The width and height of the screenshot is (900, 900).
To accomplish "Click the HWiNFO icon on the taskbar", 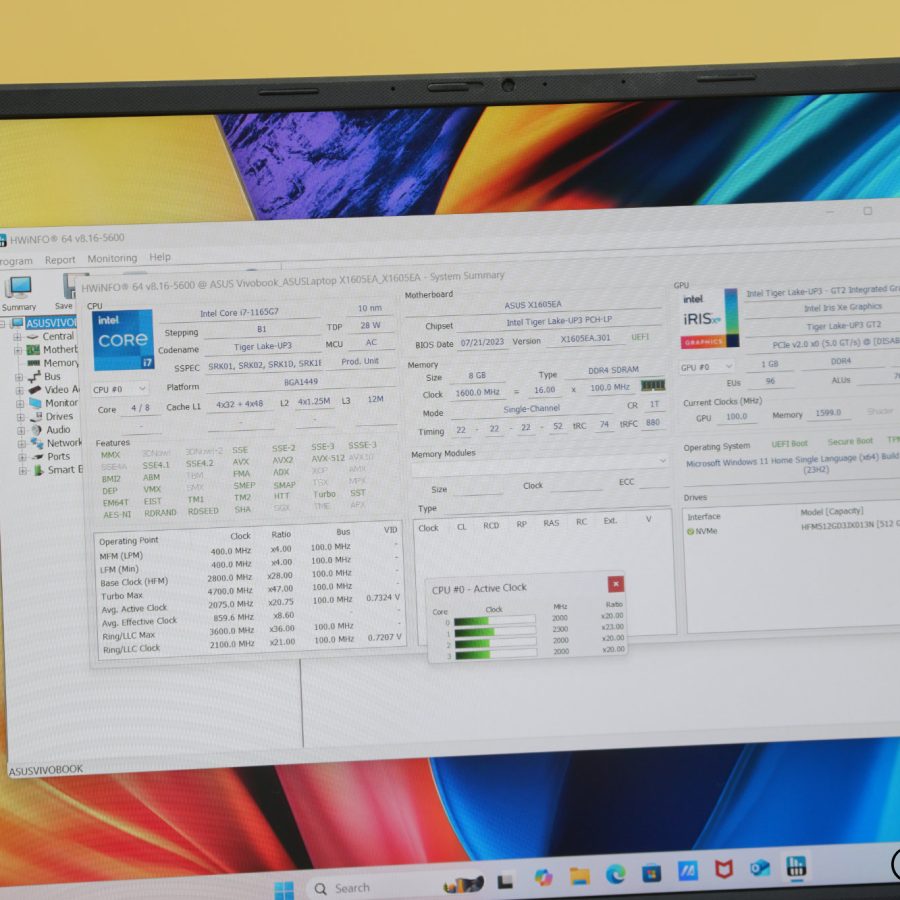I will (x=796, y=867).
